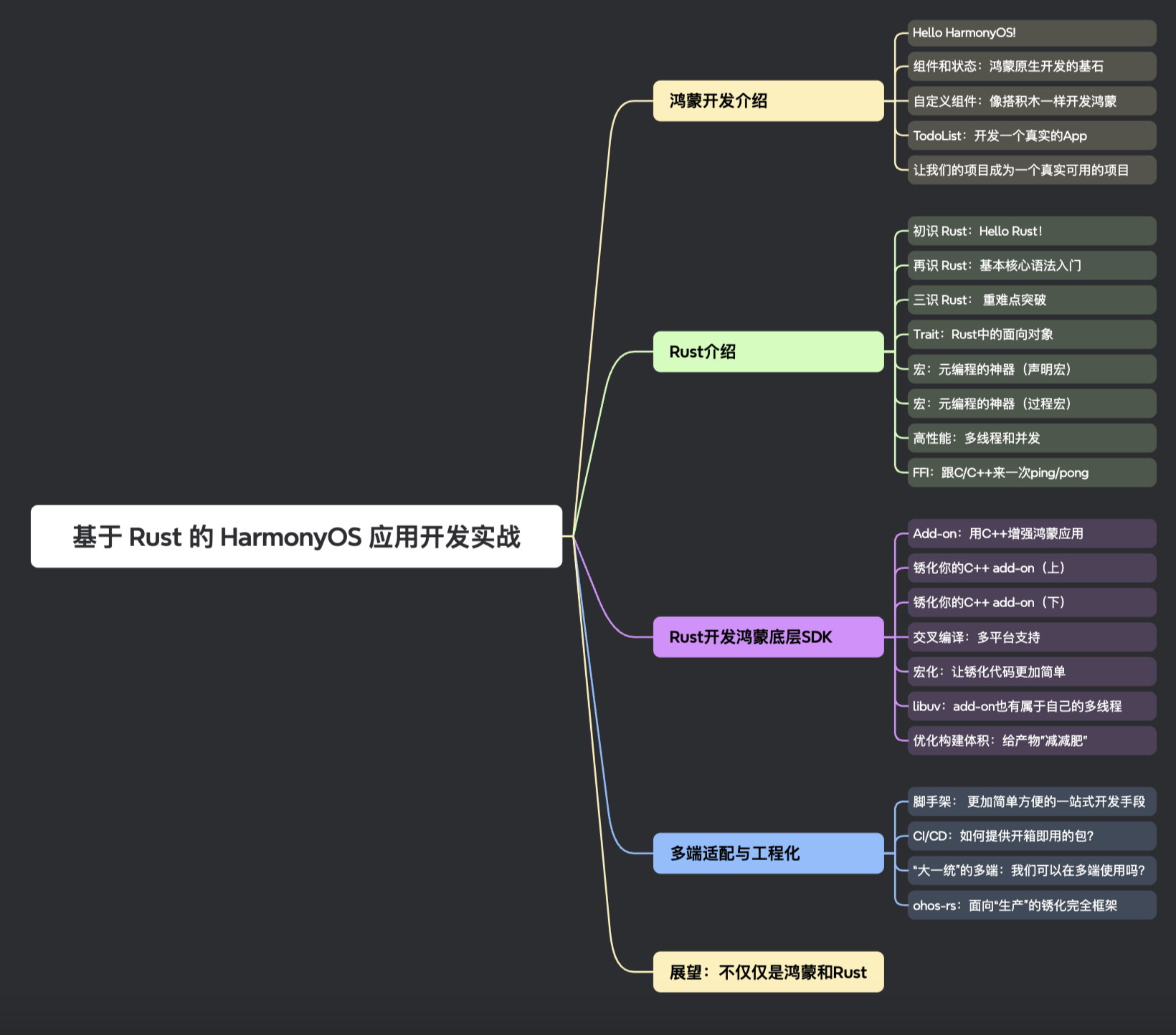
Task: Click Add-on：用C++增强鸿蒙应用 topic
Action: (x=1032, y=533)
